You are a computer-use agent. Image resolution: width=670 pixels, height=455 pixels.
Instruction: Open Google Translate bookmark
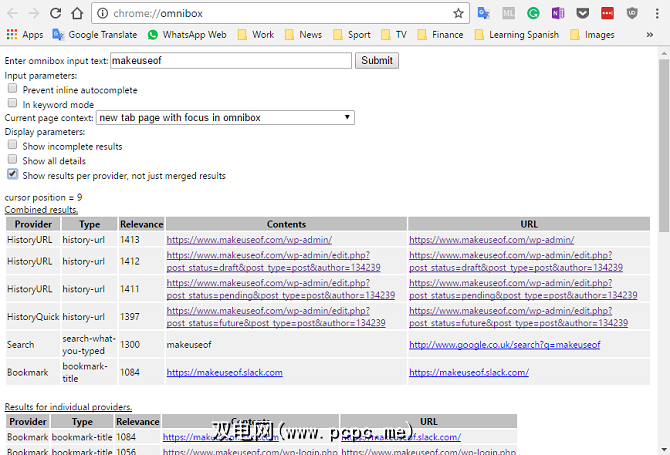(95, 35)
